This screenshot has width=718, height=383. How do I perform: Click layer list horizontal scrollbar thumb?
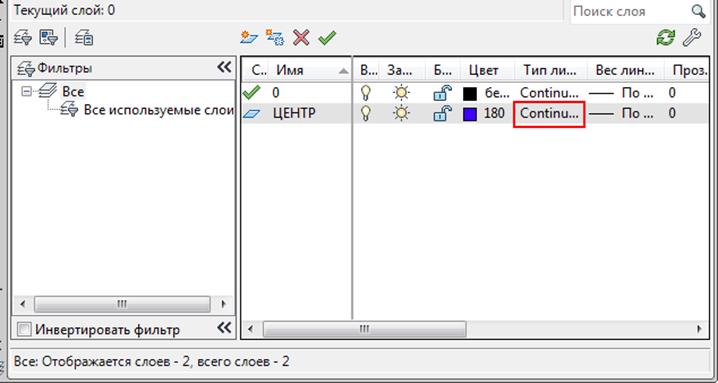(x=364, y=328)
